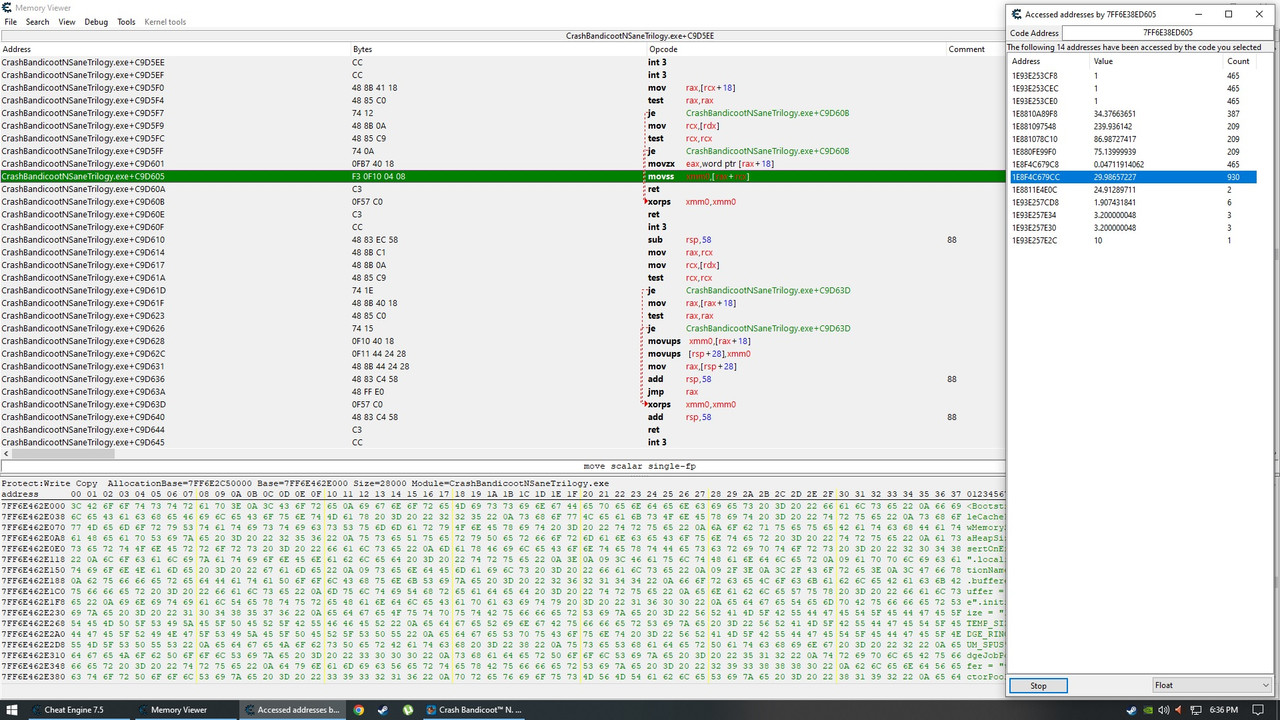The image size is (1280, 720).
Task: Click the red arrow tray icon
Action: 1179,710
